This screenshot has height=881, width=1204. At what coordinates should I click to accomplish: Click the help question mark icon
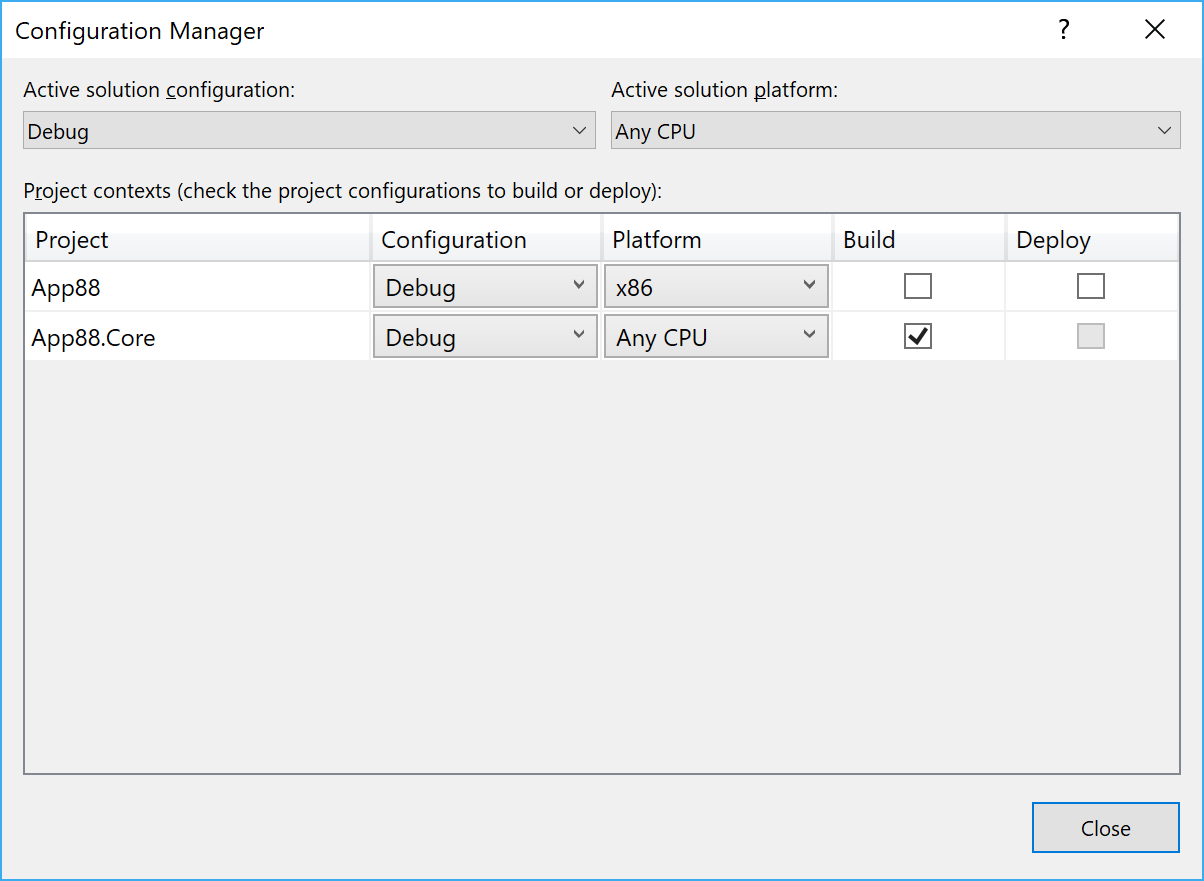click(1064, 30)
